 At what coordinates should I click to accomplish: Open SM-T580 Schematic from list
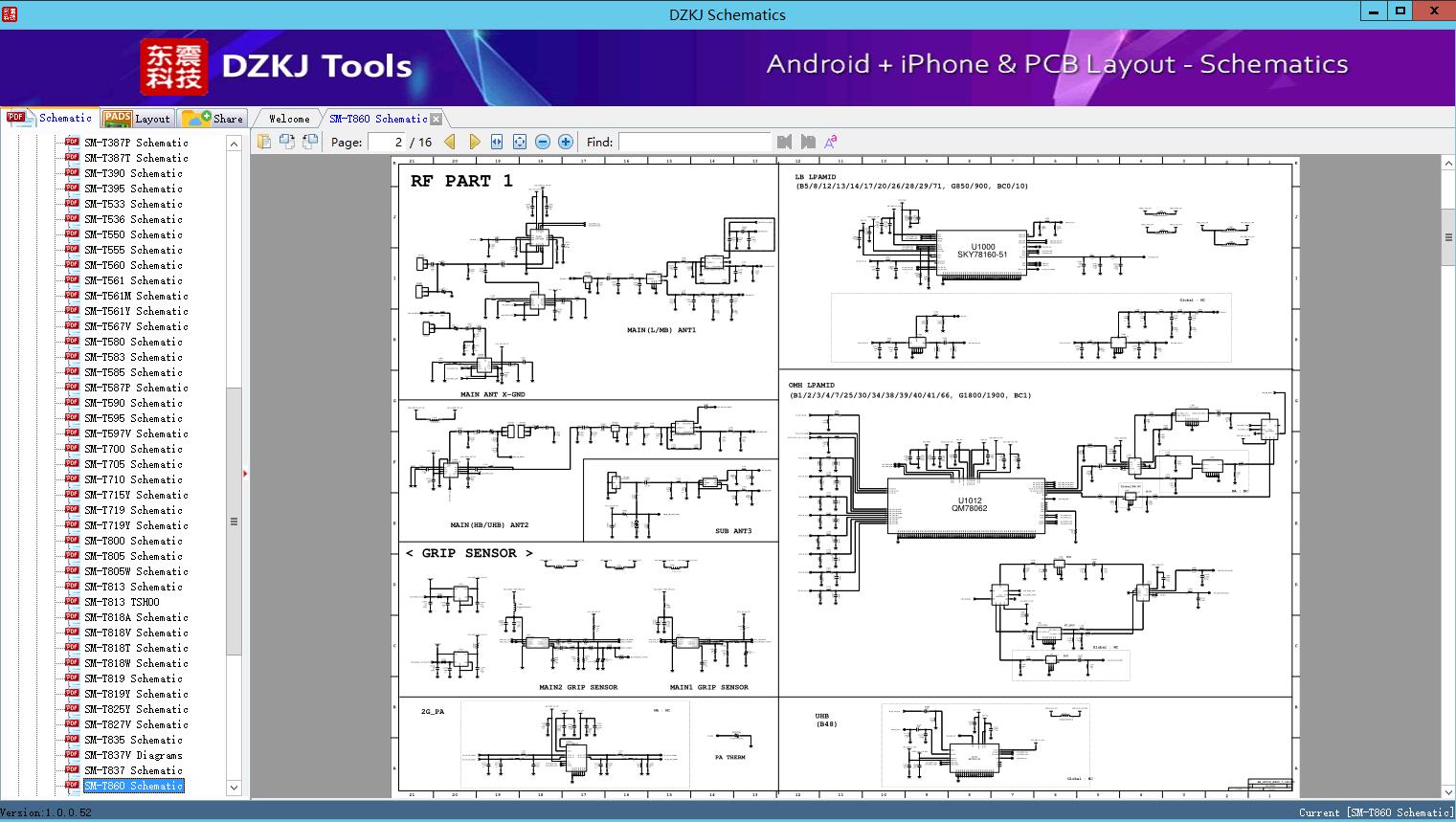click(133, 342)
